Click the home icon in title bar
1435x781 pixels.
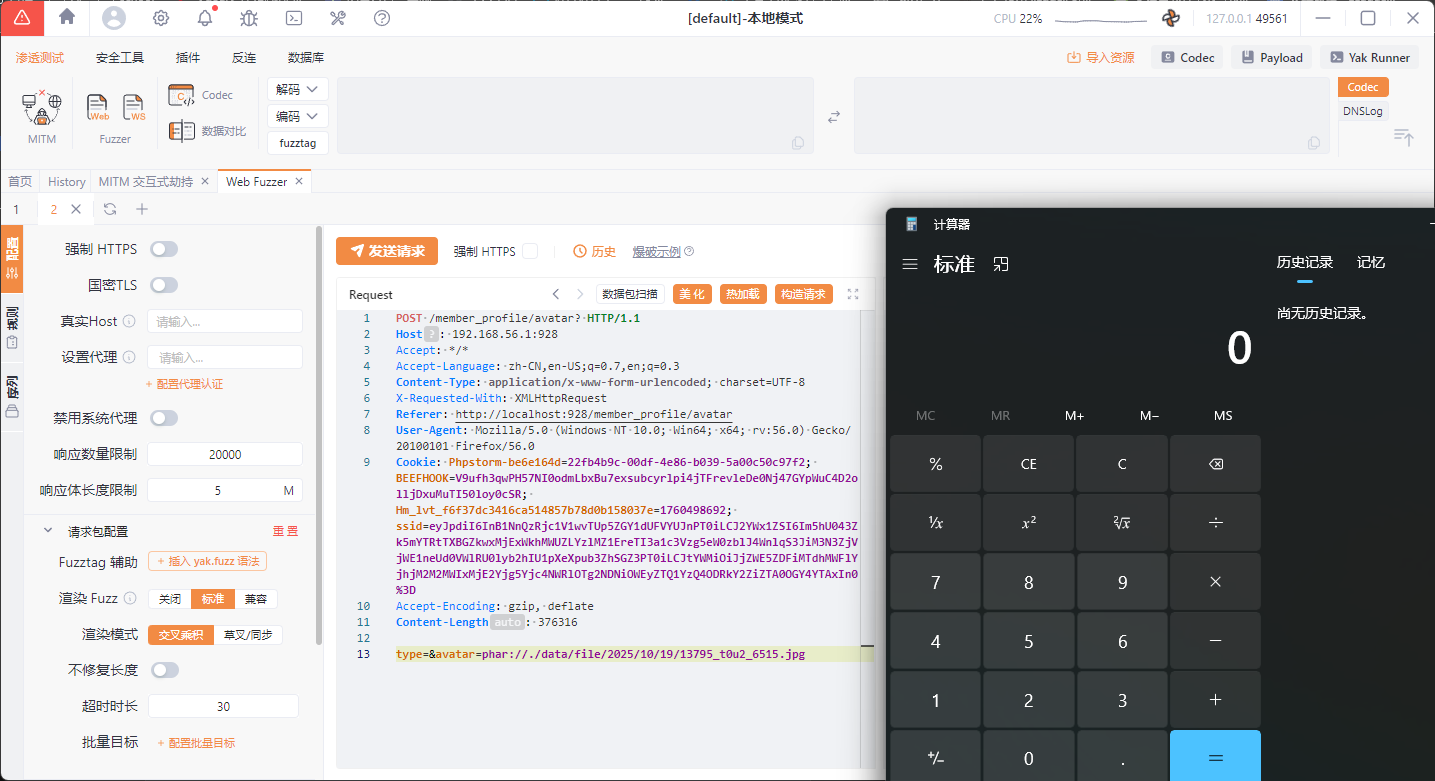(x=67, y=17)
